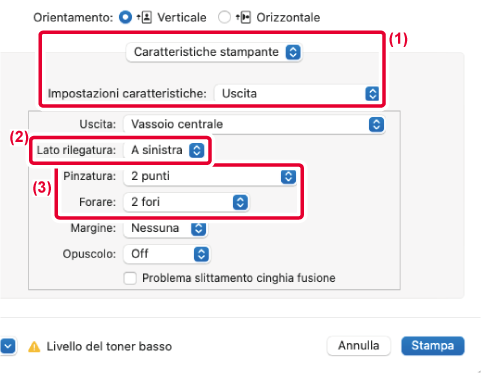Open the Lato rilegatura dropdown
Viewport: 481px width, 373px height.
[x=164, y=150]
